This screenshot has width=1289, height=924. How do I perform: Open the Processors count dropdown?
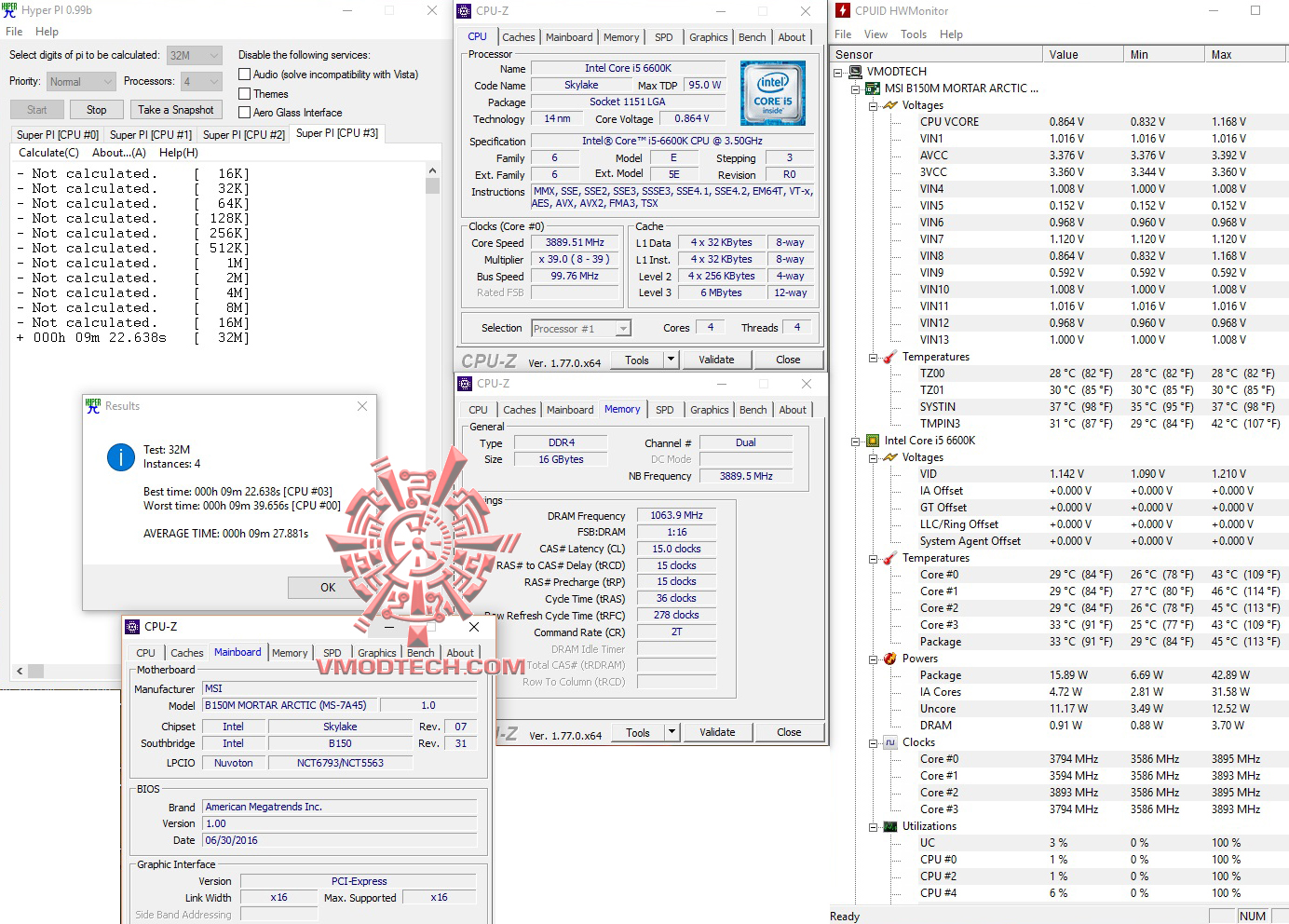pos(201,81)
